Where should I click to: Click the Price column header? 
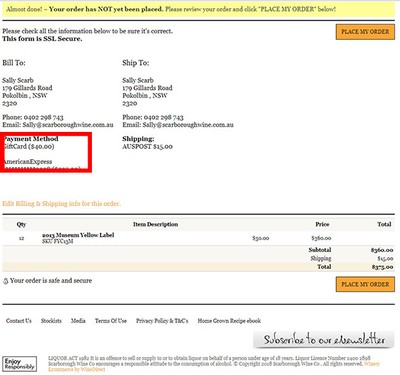click(x=322, y=224)
